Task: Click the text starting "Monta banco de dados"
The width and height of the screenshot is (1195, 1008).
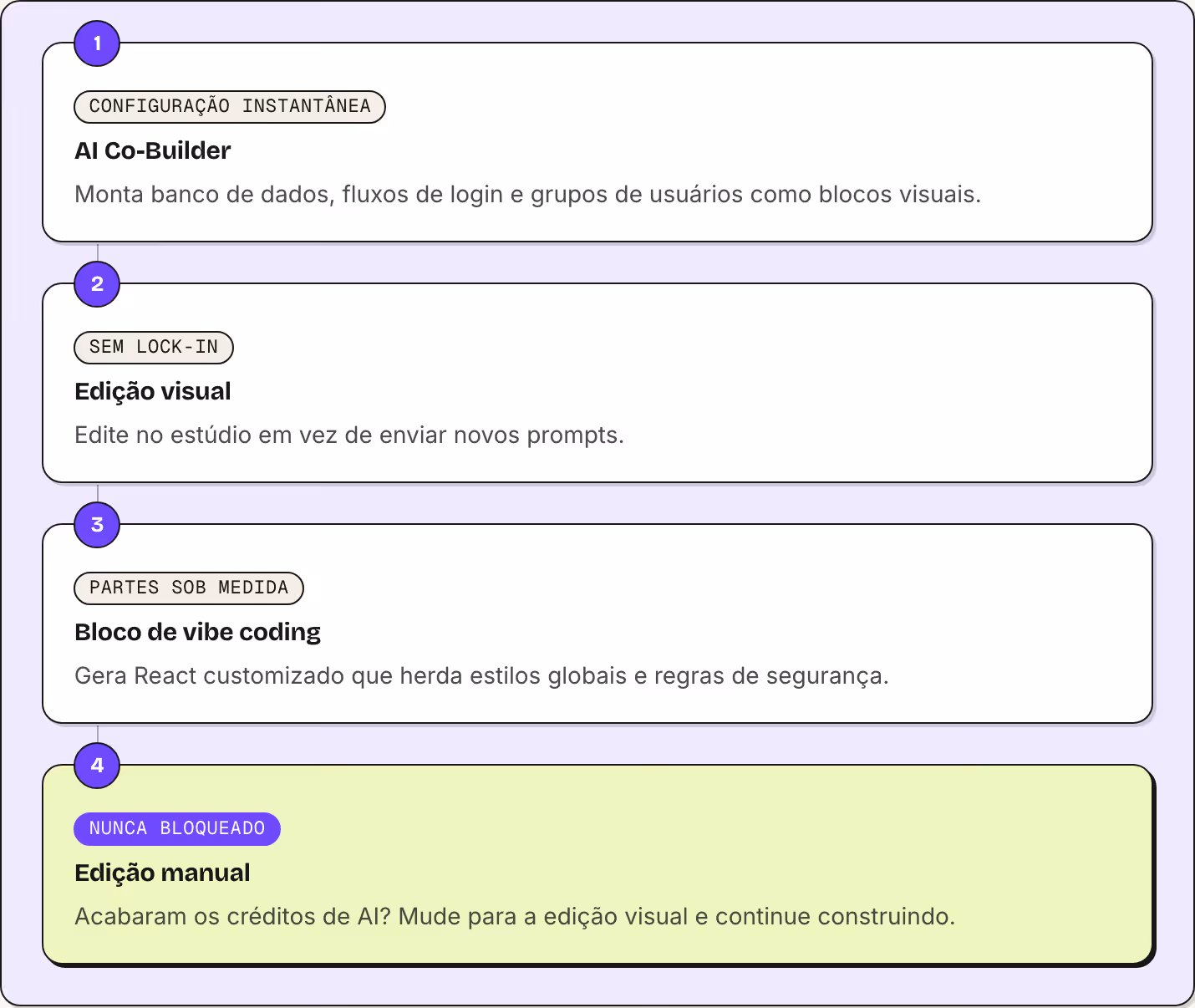Action: pyautogui.click(x=528, y=195)
